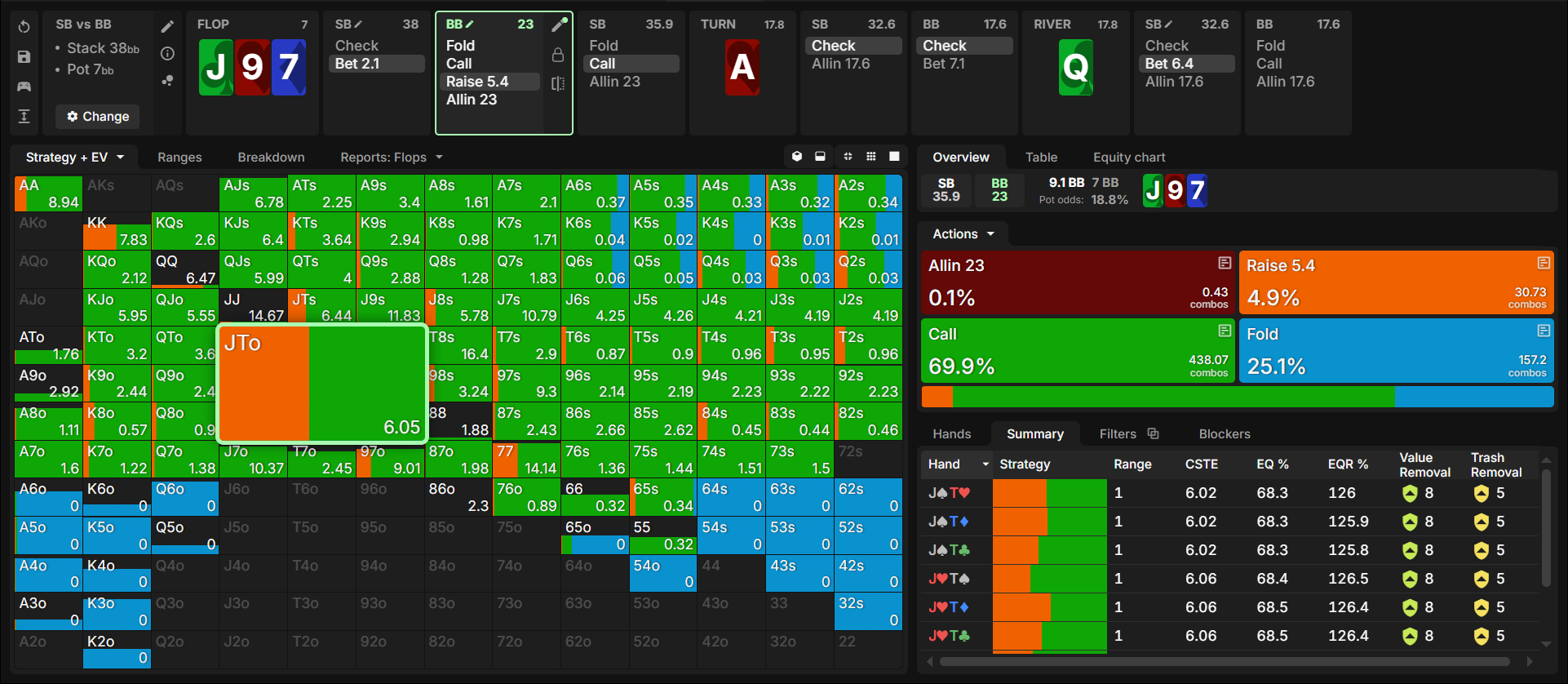Click the compare split icon on BB card

(558, 83)
